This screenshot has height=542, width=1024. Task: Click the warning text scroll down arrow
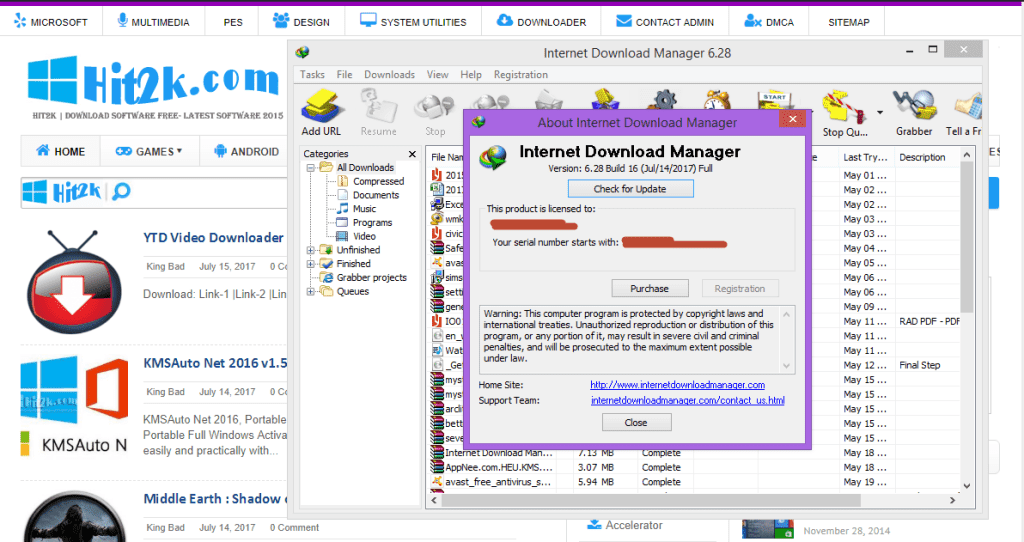tap(786, 366)
